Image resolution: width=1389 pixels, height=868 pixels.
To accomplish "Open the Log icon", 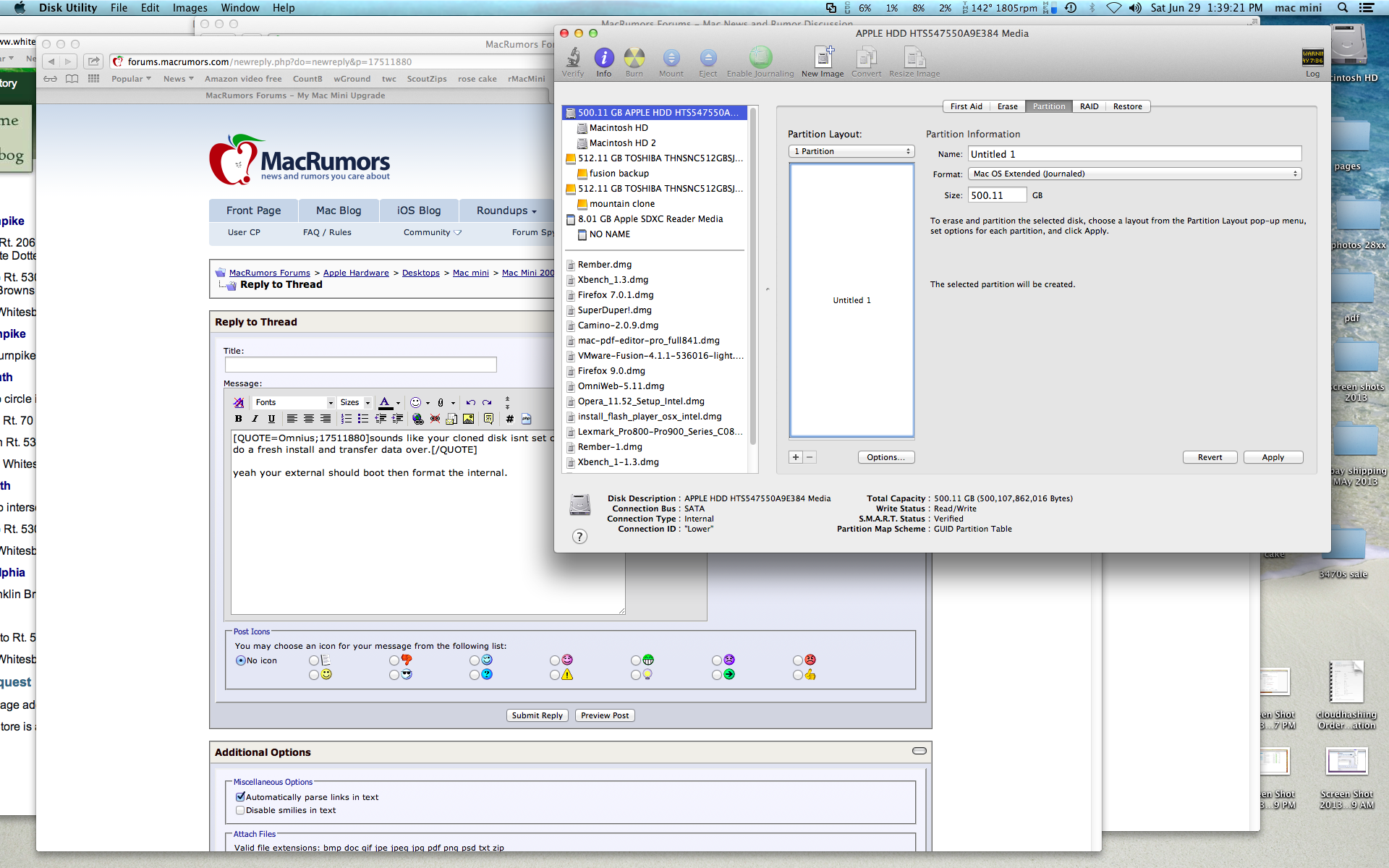I will click(x=1312, y=62).
